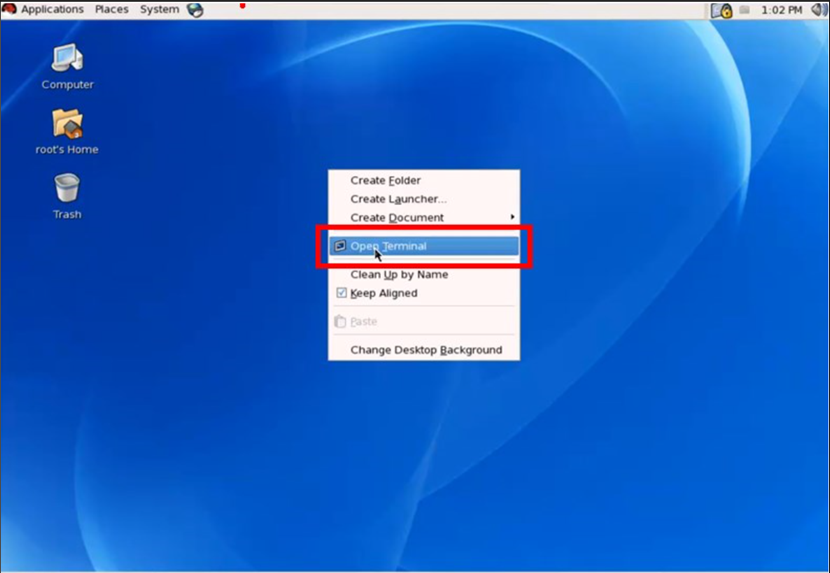Screen dimensions: 830x573
Task: Open the Places menu
Action: pos(112,10)
